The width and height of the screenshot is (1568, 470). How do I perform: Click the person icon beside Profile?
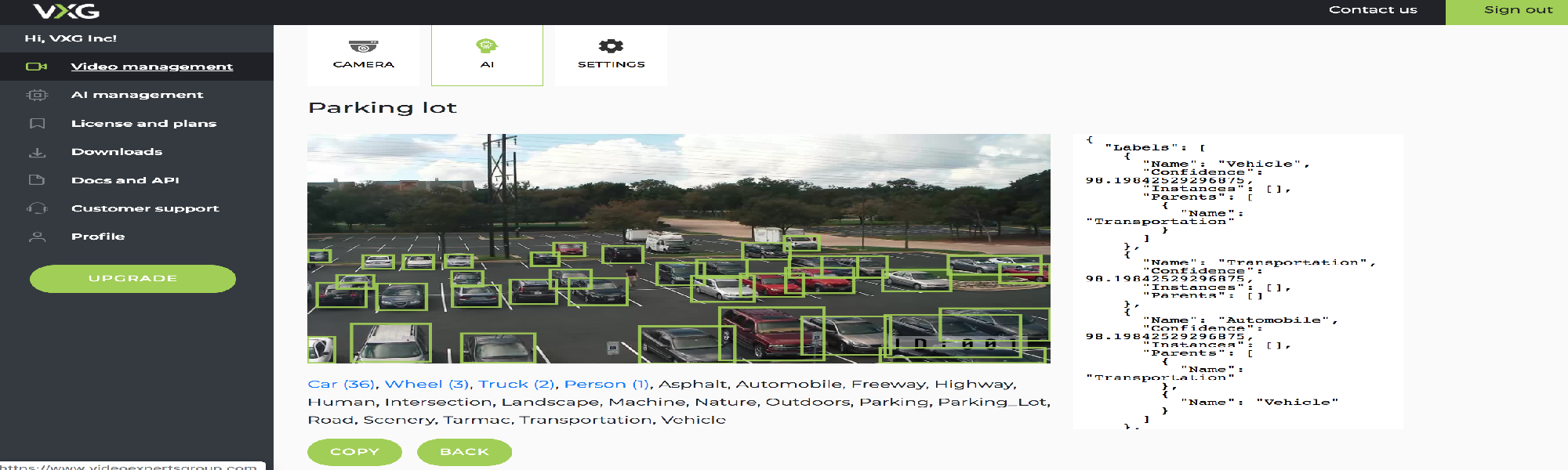(37, 237)
